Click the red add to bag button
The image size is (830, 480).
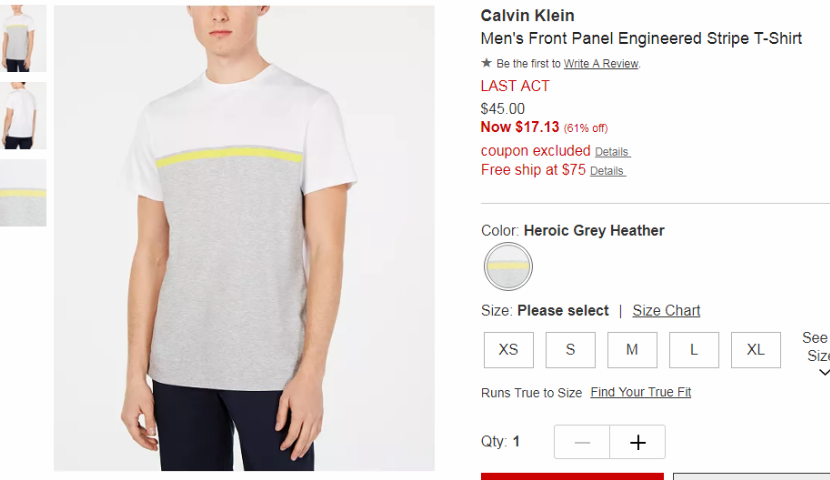click(572, 476)
